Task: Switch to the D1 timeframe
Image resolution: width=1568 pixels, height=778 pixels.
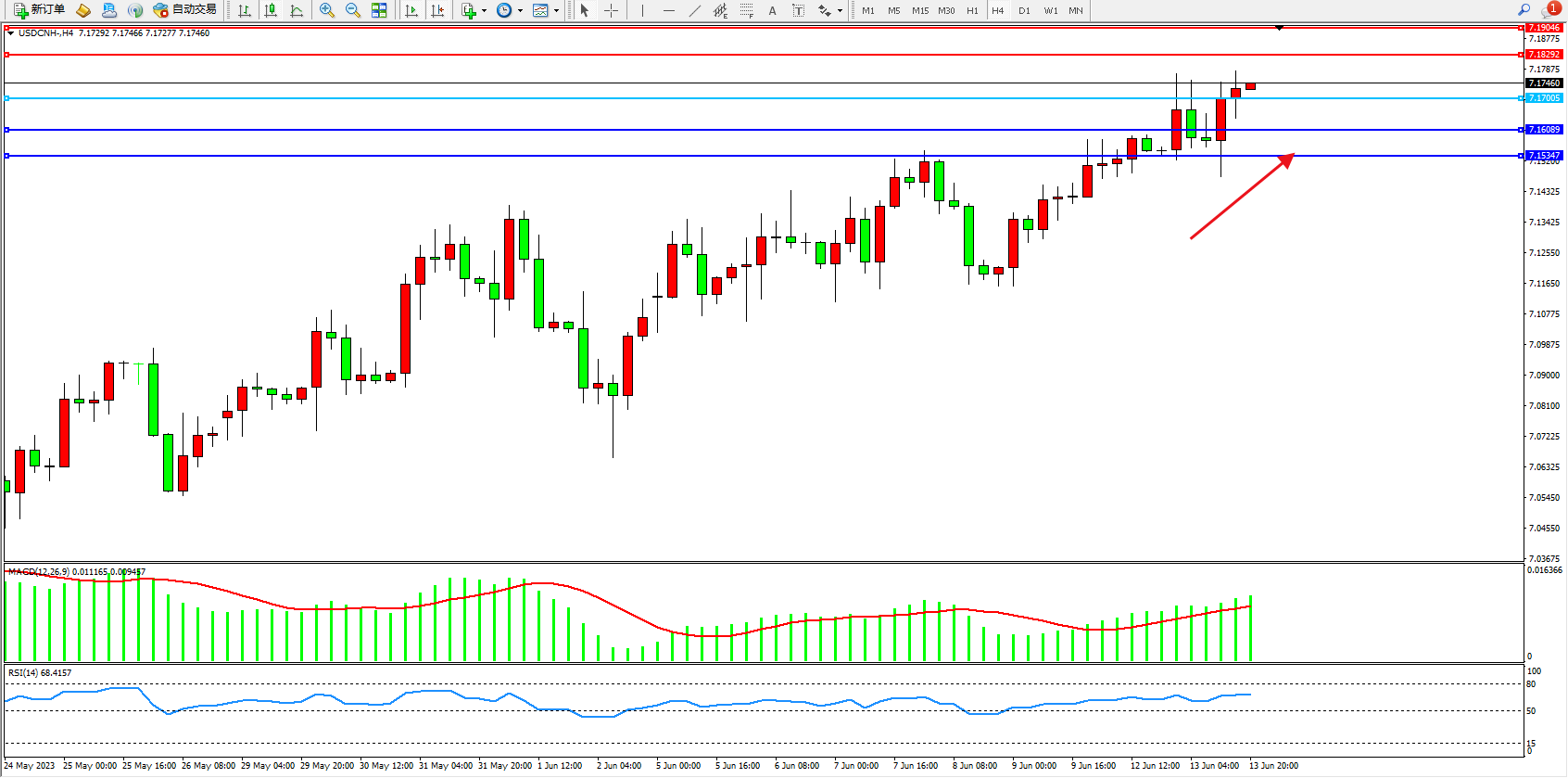Action: click(x=1024, y=11)
